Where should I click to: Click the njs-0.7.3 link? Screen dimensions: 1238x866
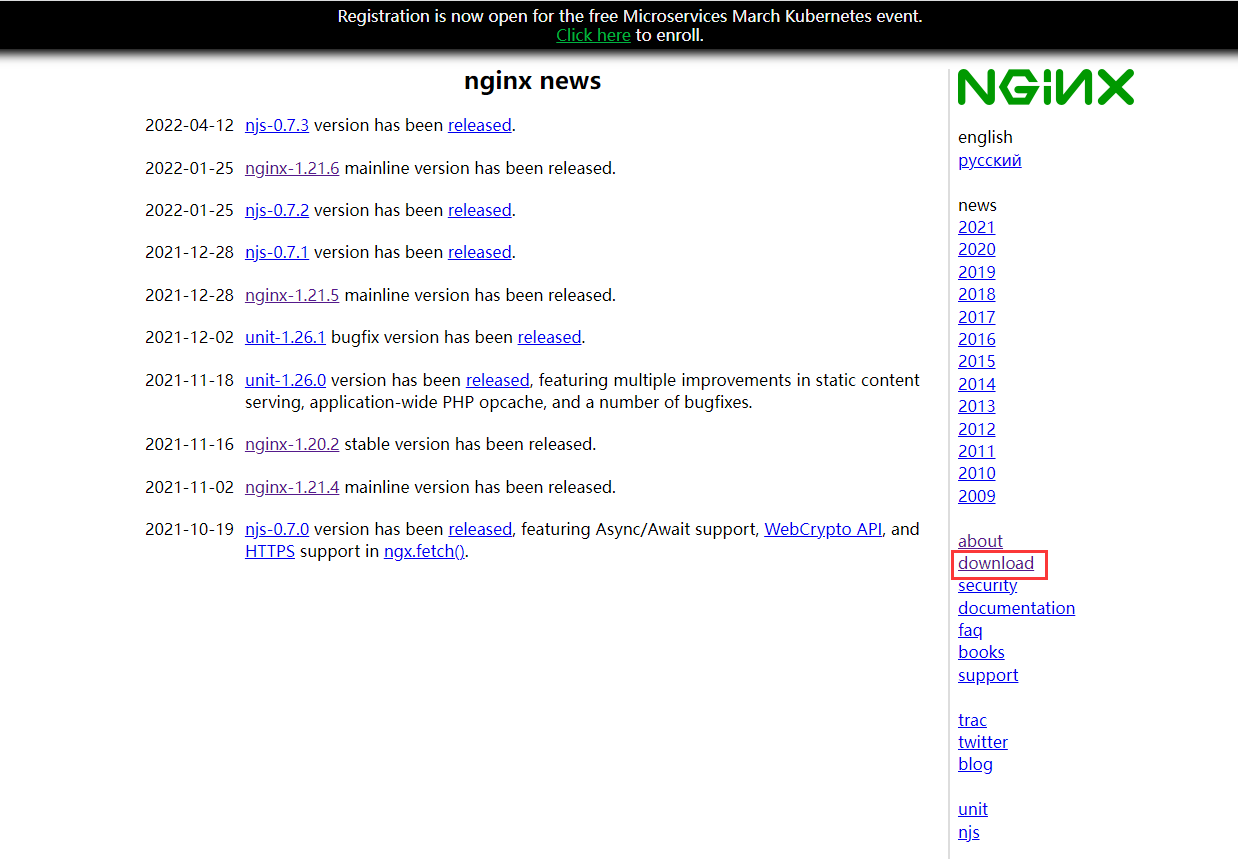276,125
